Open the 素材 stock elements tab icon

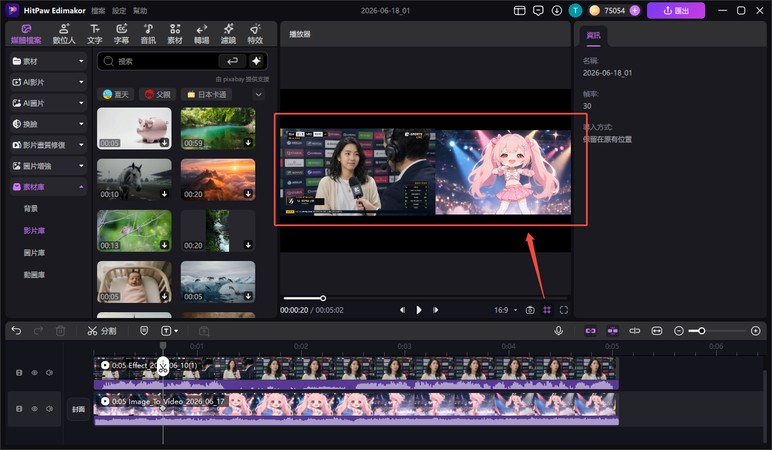pyautogui.click(x=175, y=34)
